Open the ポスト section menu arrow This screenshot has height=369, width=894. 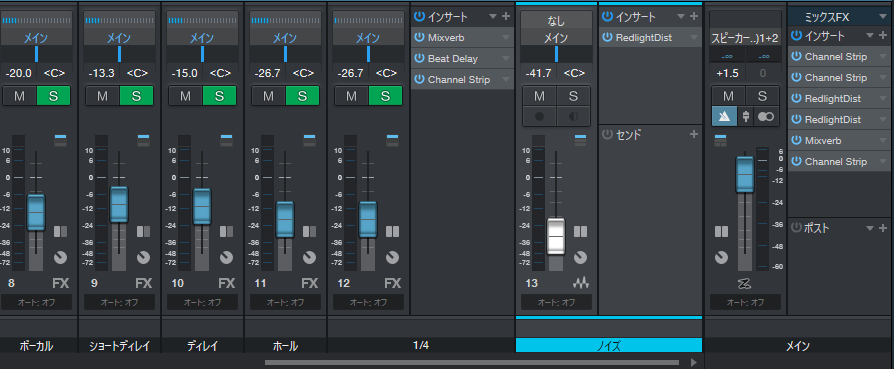(869, 228)
